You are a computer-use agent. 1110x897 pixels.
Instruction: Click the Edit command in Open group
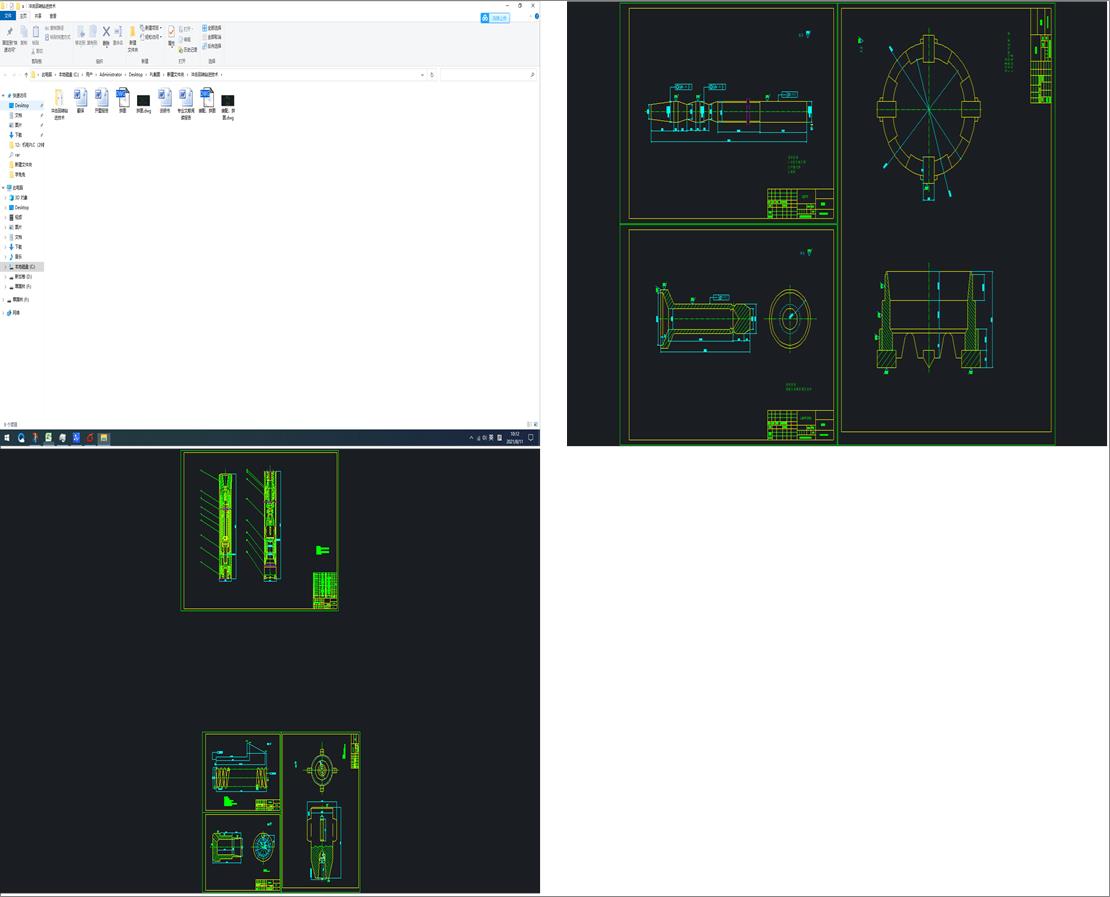187,40
